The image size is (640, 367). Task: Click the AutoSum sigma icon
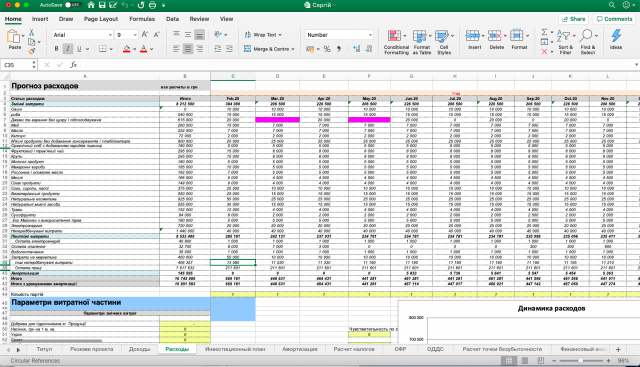click(x=544, y=32)
